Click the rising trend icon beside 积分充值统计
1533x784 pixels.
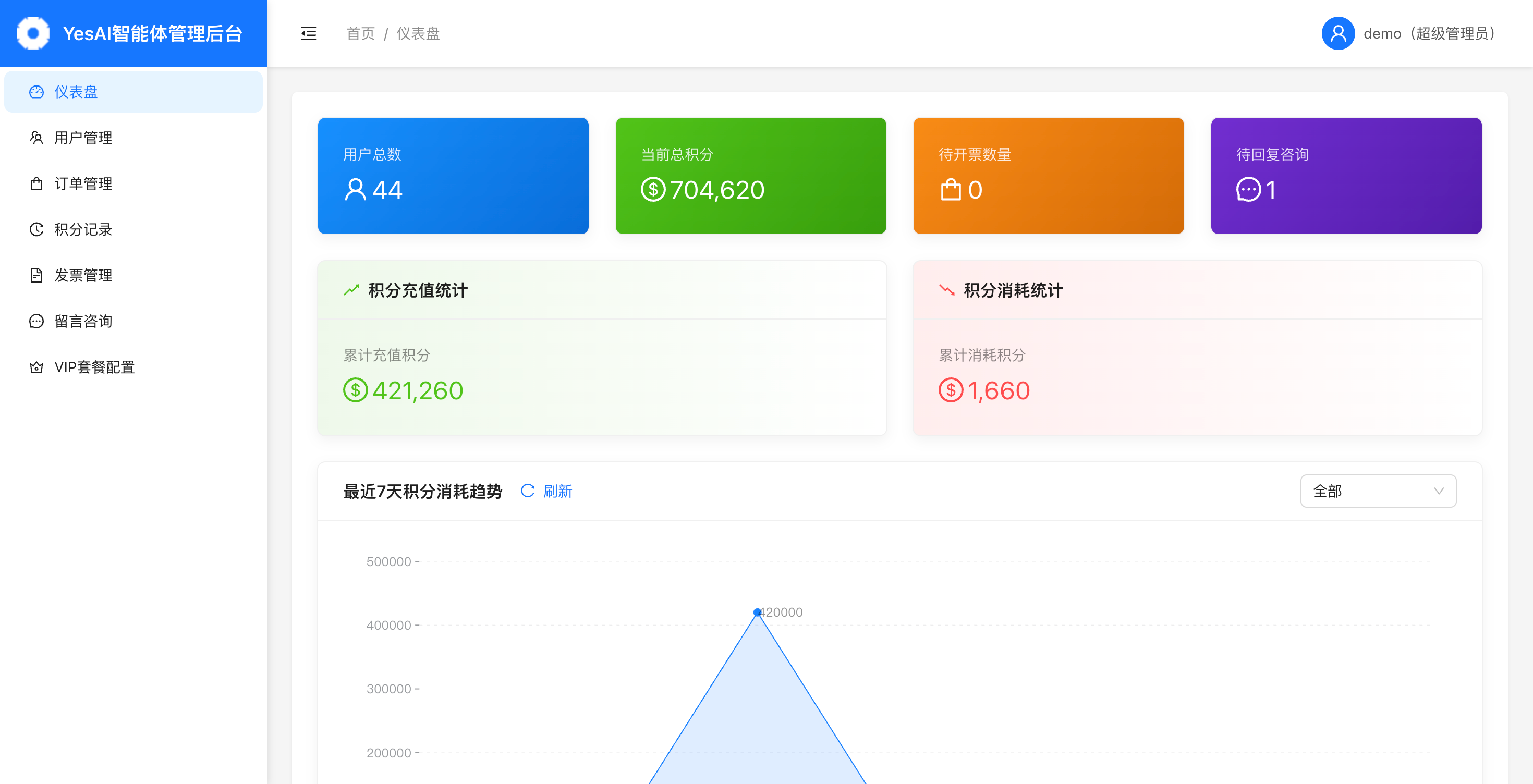(351, 290)
